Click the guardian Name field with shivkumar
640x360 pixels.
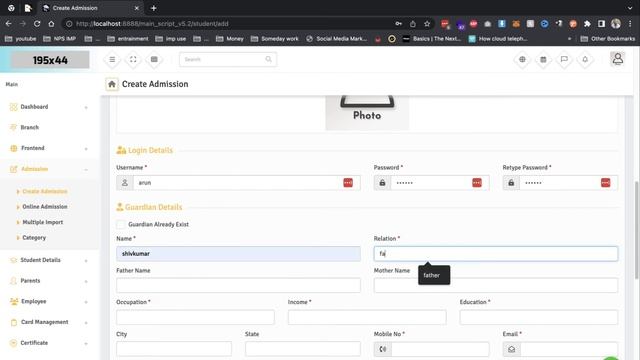[x=238, y=253]
